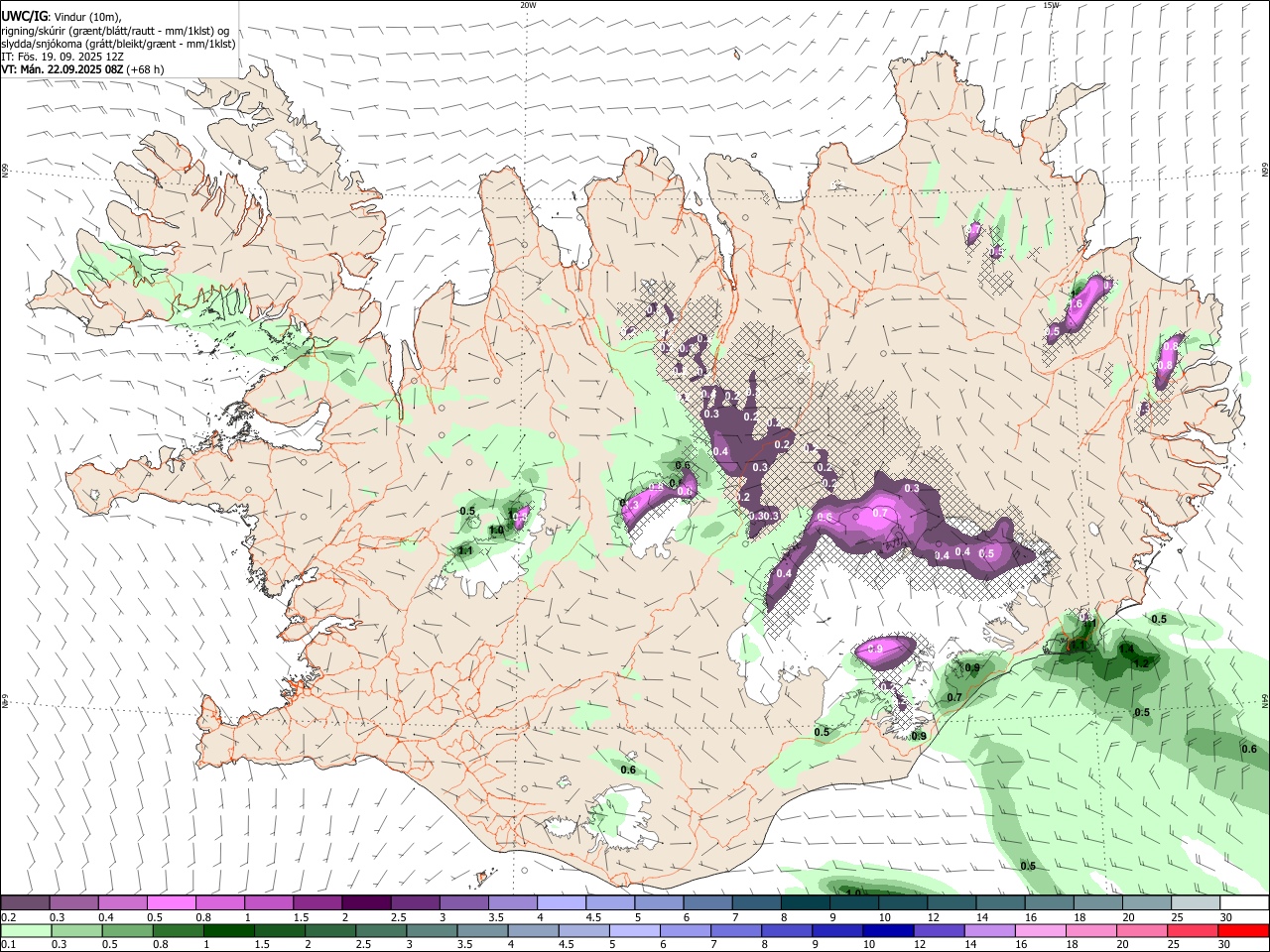Click the '1.1' rainfall value on the map
Screen dimensions: 1270x952
[x=464, y=550]
